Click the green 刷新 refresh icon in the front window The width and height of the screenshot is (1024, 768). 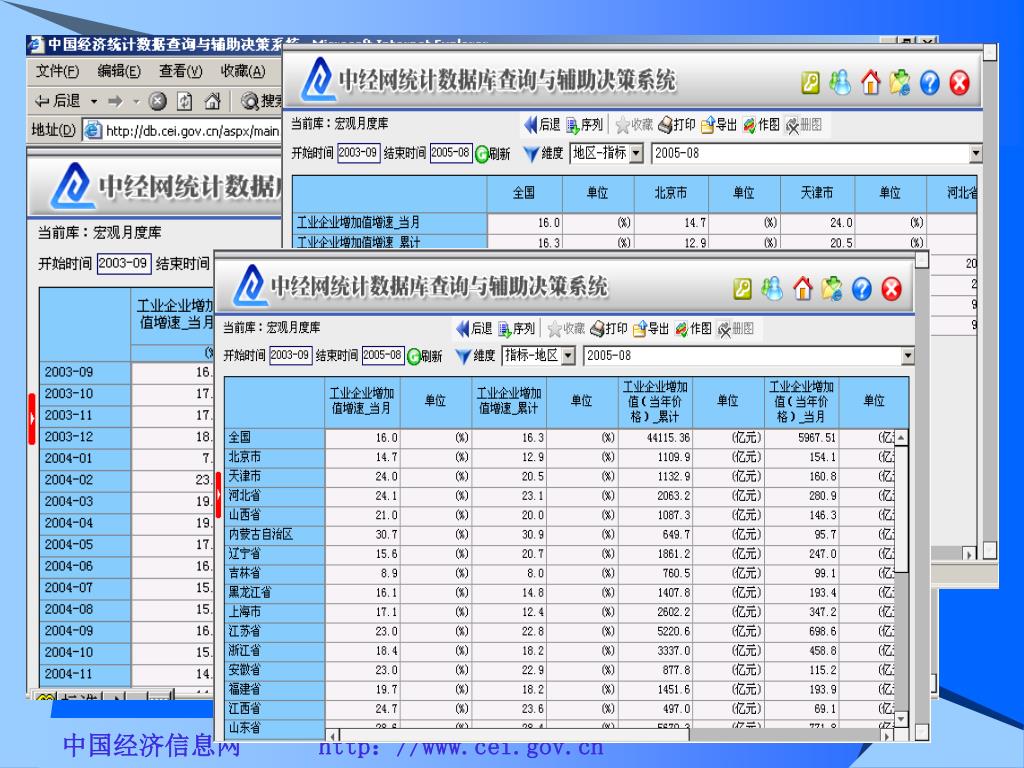414,357
